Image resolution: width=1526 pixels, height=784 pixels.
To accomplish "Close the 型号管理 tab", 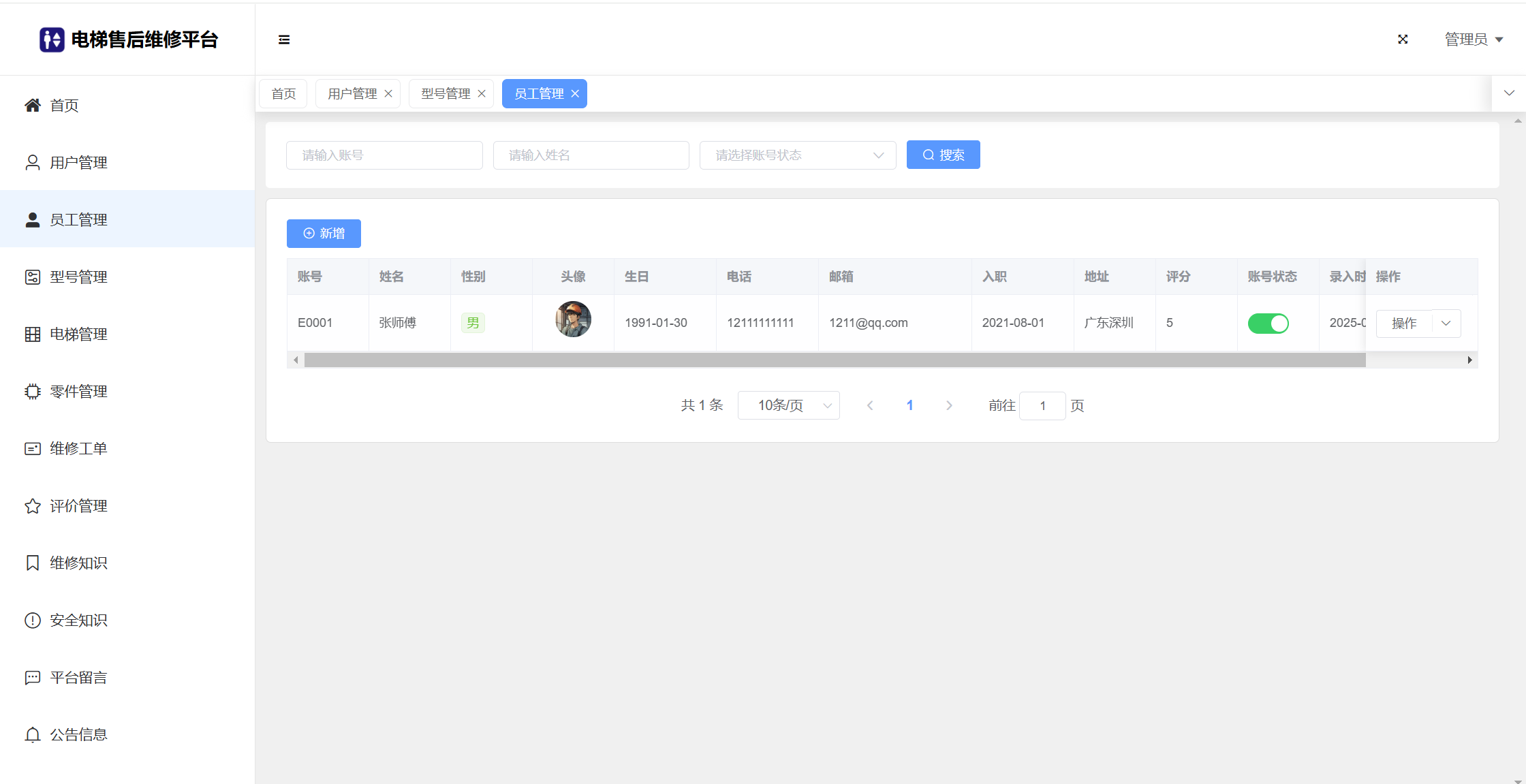I will tap(482, 94).
